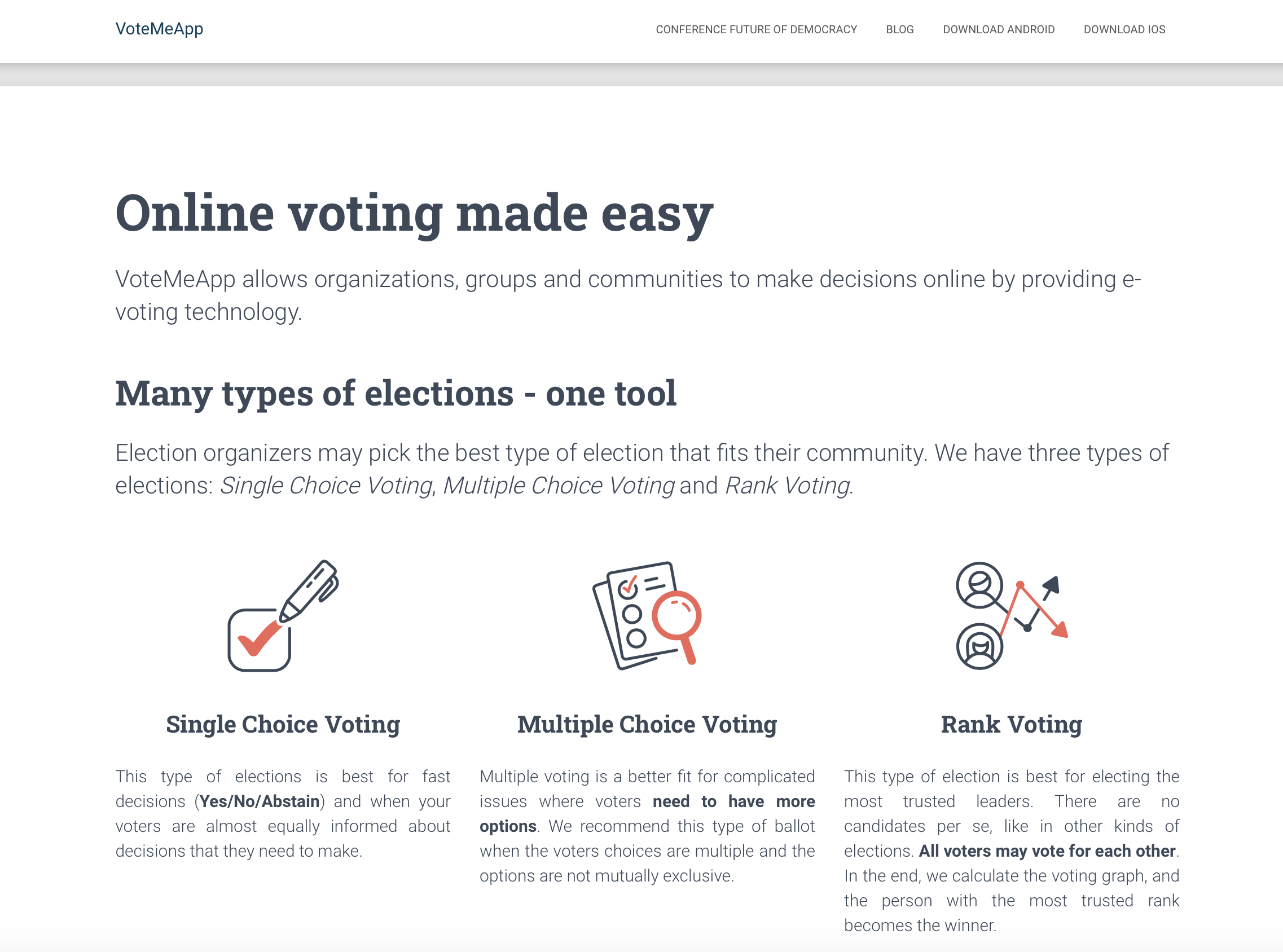Open the Download iOS link
Viewport: 1283px width, 952px height.
1124,29
